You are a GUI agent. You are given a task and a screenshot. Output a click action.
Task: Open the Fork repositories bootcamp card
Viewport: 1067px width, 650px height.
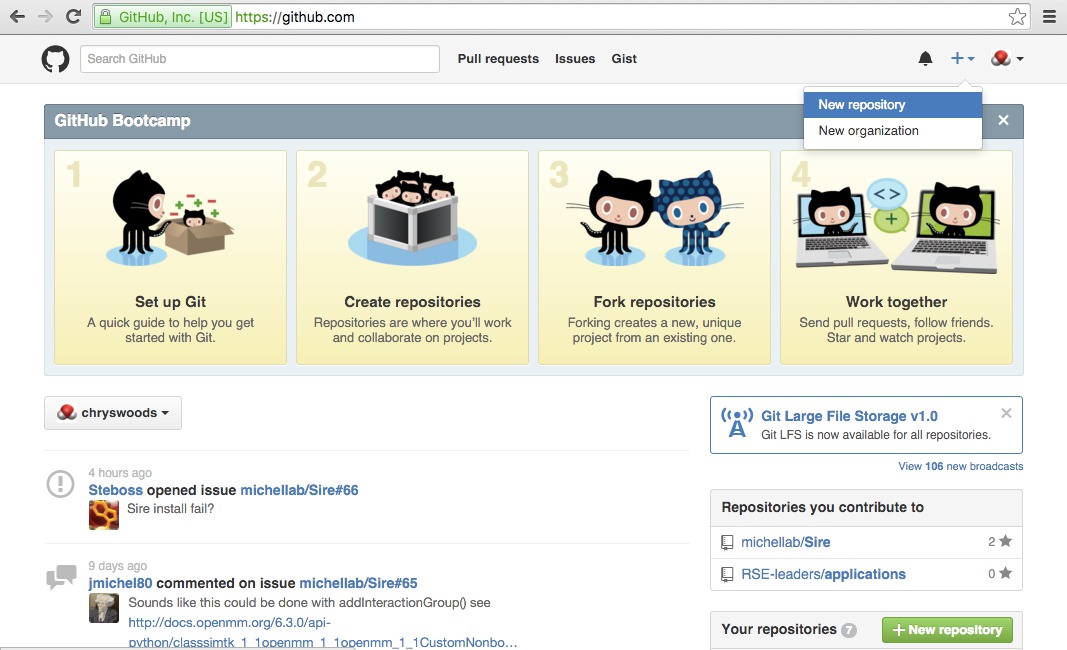654,257
